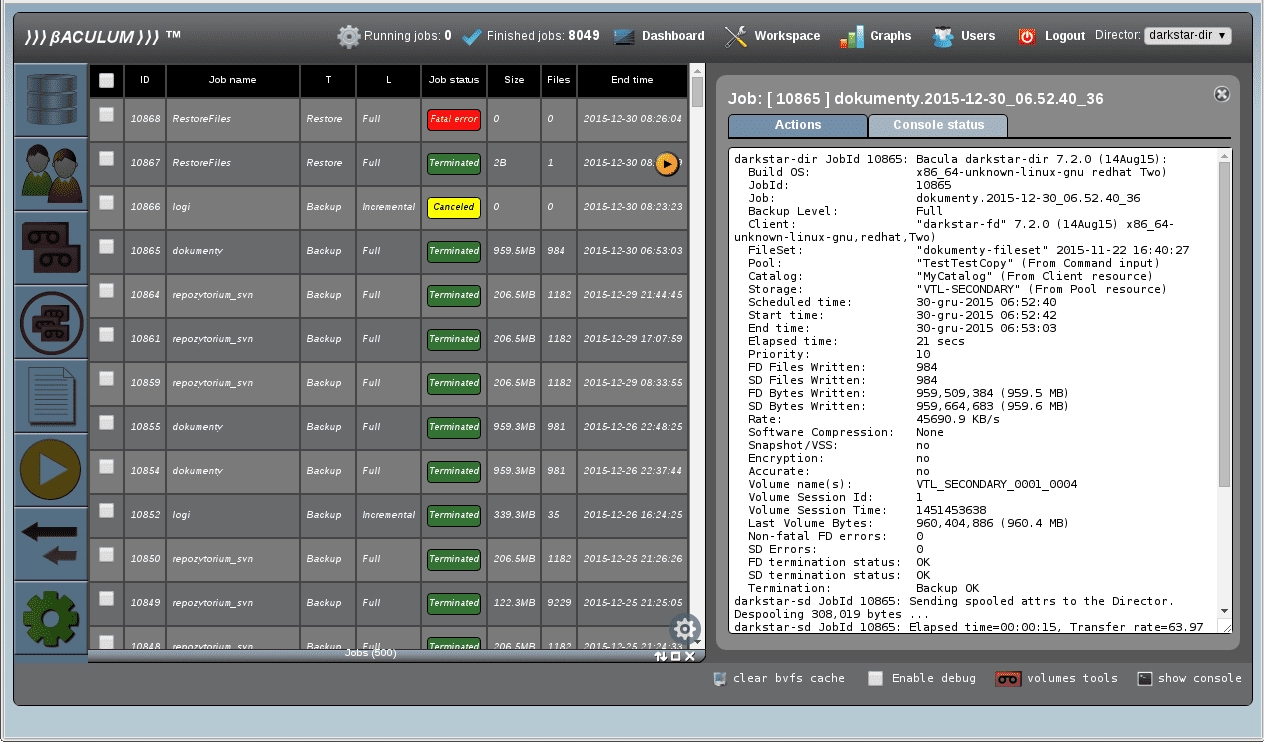Image resolution: width=1264 pixels, height=742 pixels.
Task: Sort by the T type column header
Action: pyautogui.click(x=329, y=80)
